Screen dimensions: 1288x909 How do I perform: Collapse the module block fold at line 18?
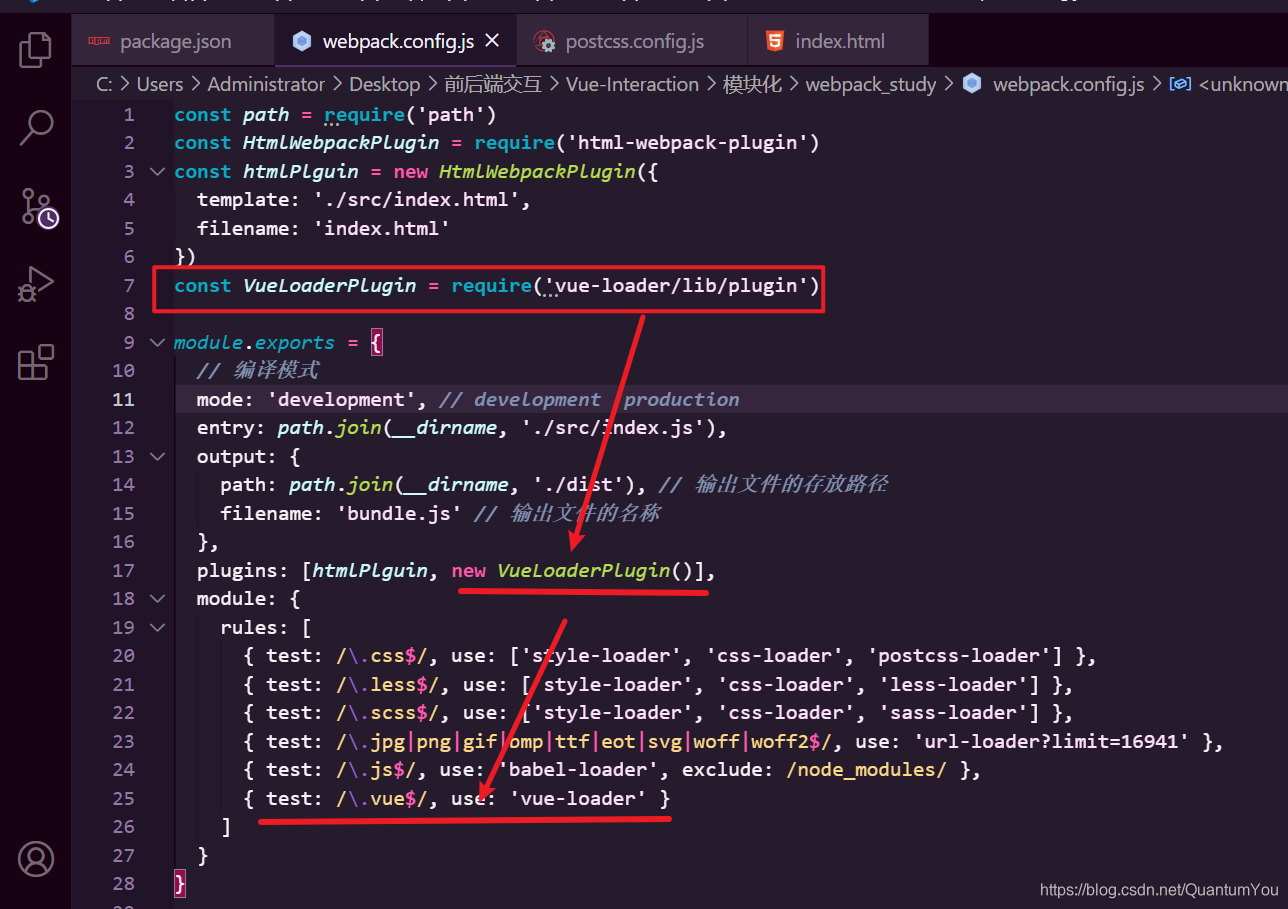(157, 598)
